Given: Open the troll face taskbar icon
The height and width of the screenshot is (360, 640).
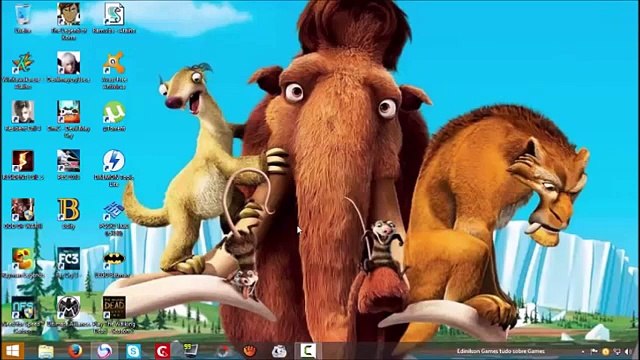Looking at the screenshot, I should coord(279,351).
